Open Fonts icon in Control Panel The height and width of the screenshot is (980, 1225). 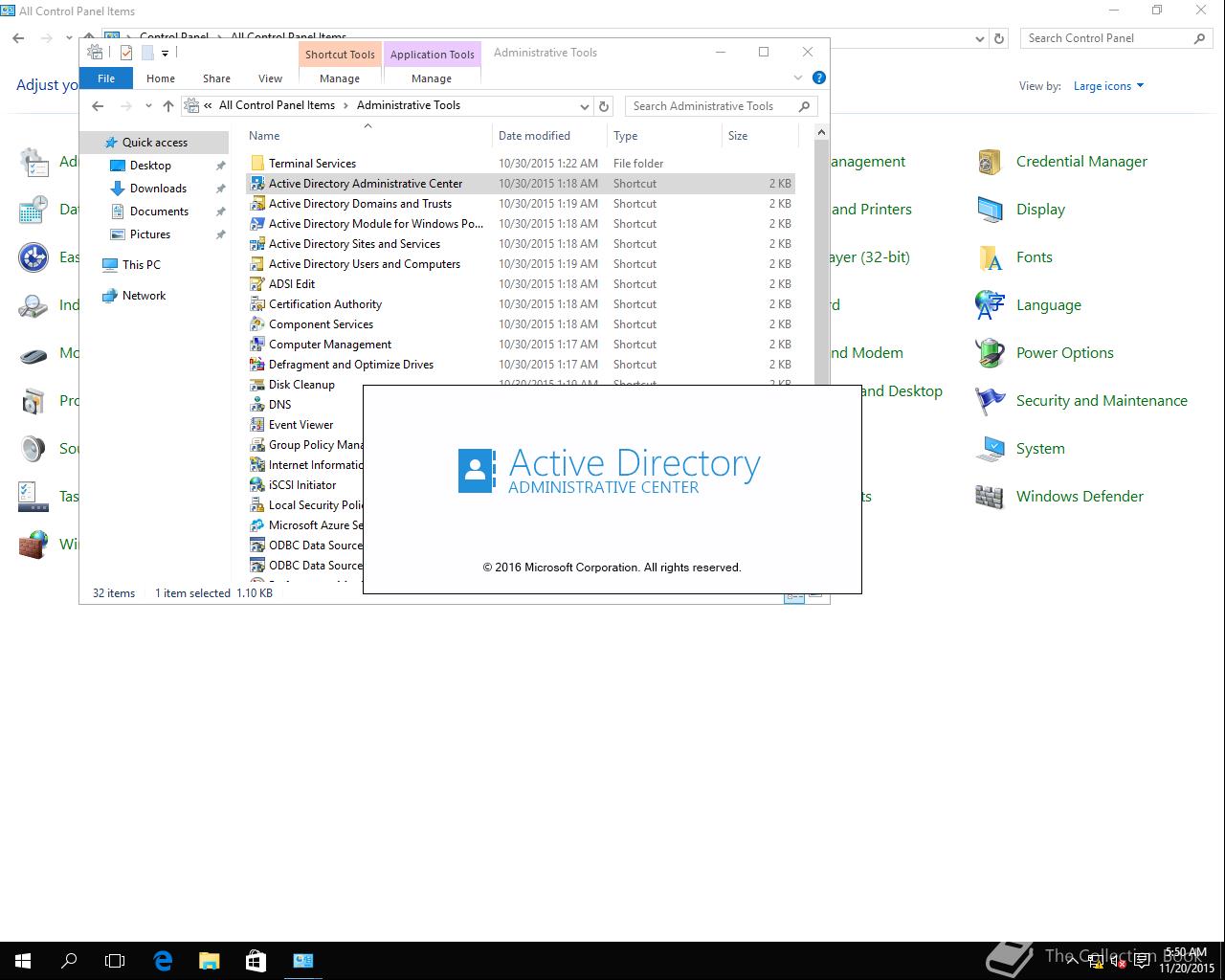[x=990, y=257]
